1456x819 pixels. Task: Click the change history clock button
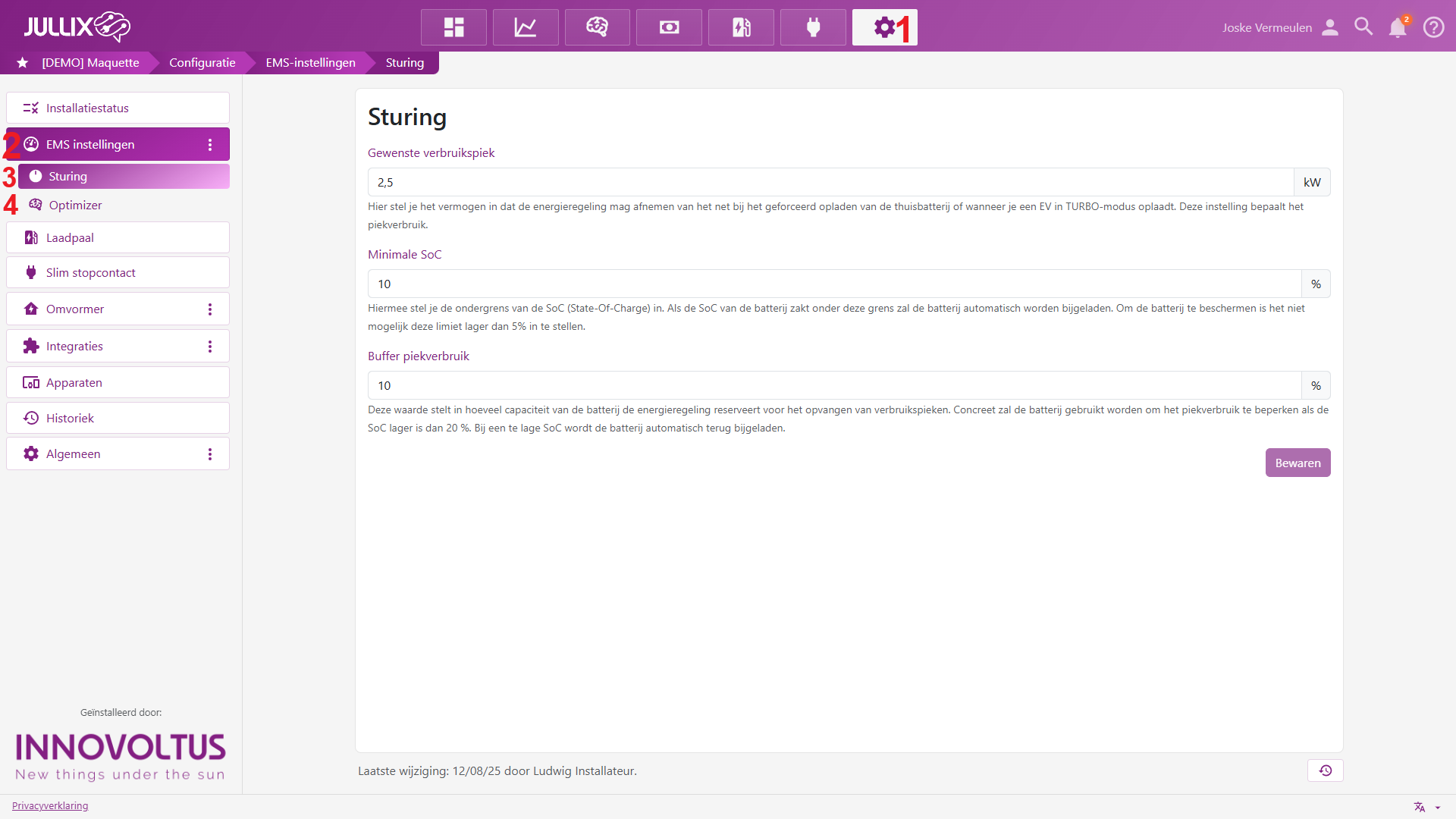[1325, 770]
